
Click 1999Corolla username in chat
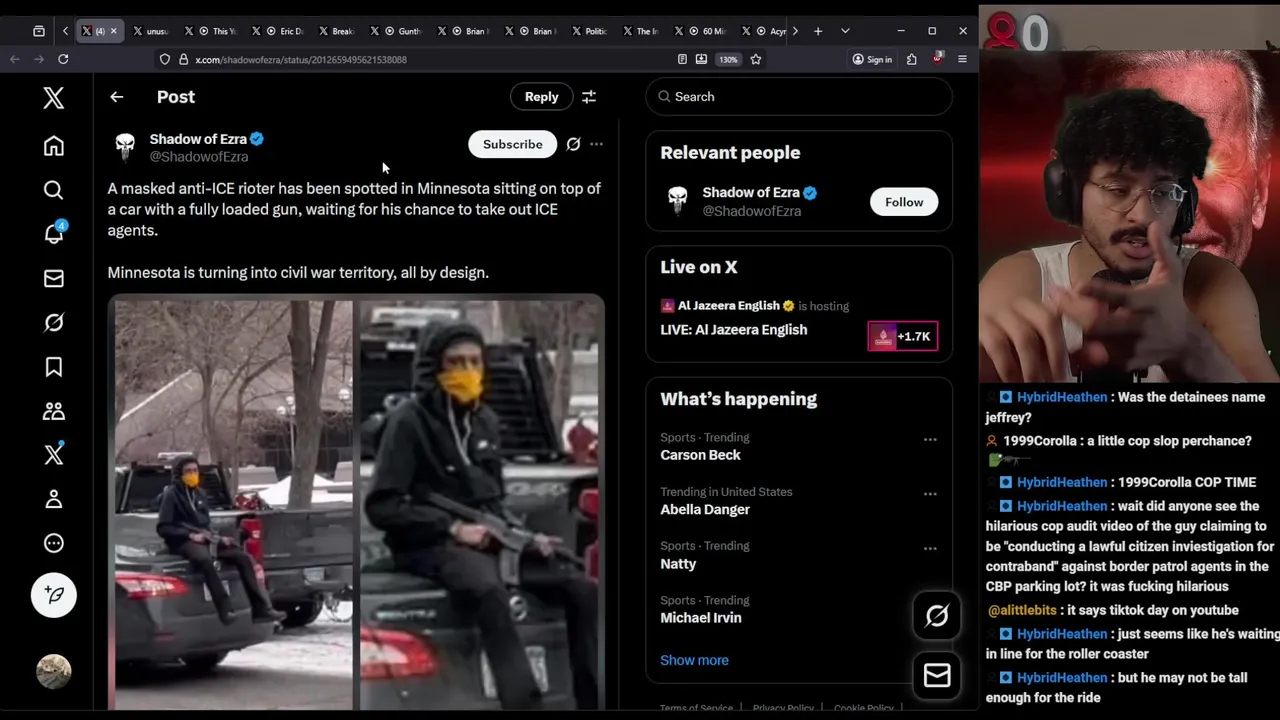click(1040, 441)
